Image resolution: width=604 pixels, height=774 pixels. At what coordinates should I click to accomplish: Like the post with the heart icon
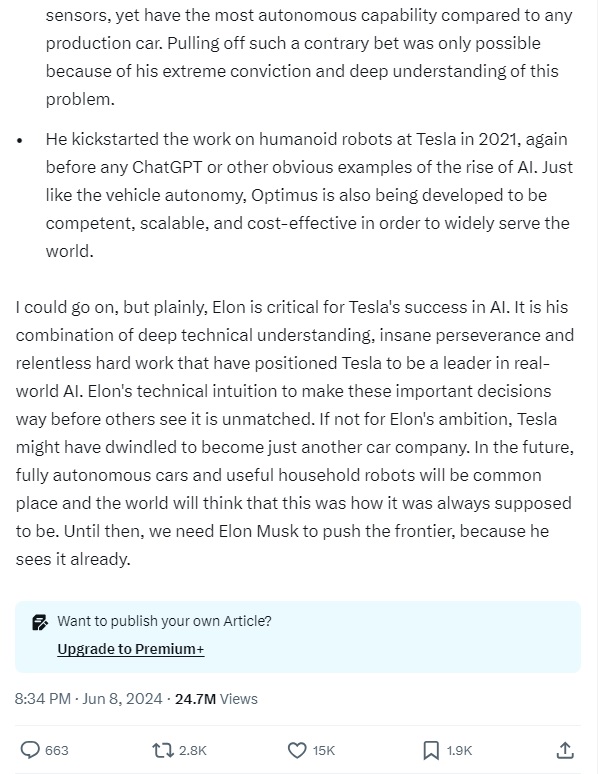click(x=296, y=749)
